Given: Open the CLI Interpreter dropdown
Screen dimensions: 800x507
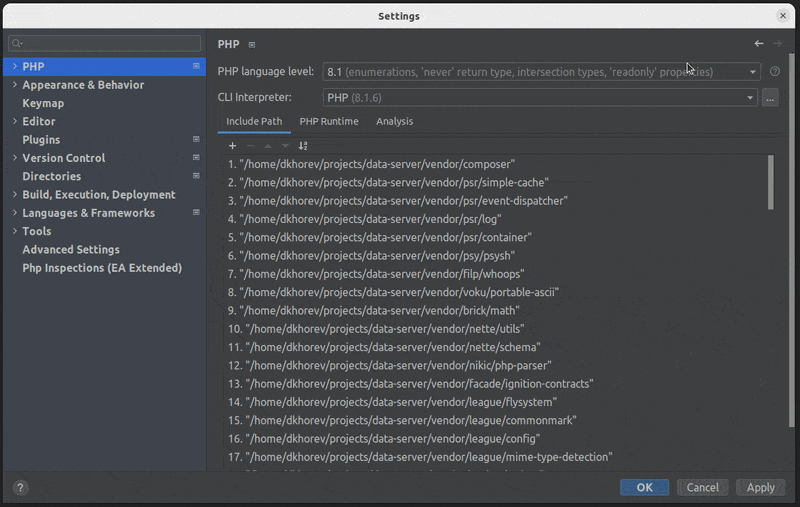Looking at the screenshot, I should [540, 97].
